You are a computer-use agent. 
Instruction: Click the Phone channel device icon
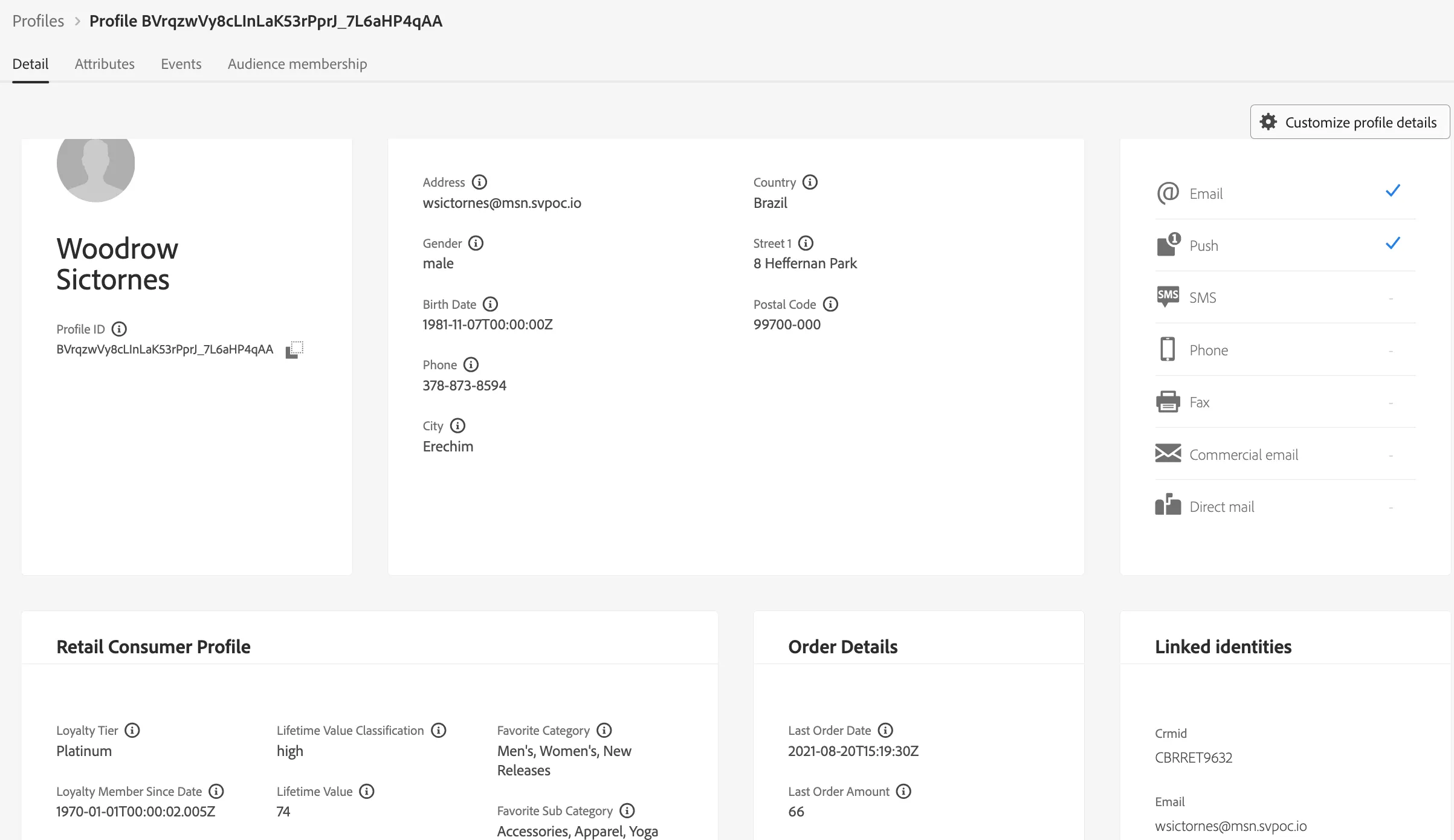(1168, 349)
